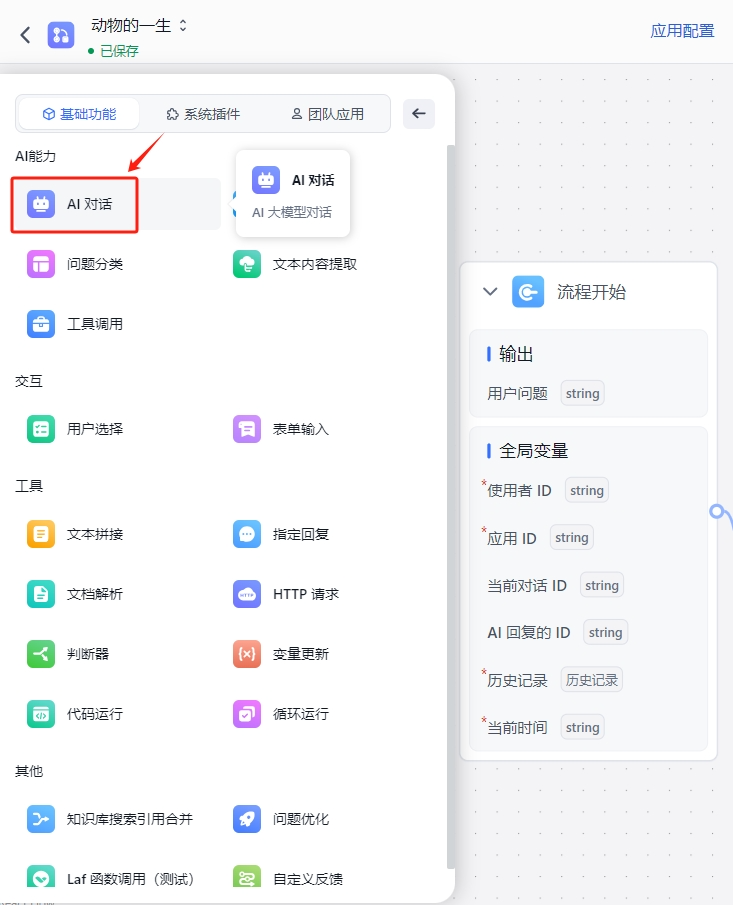Click the node list vertical scrollbar
This screenshot has height=905, width=733.
tap(451, 507)
